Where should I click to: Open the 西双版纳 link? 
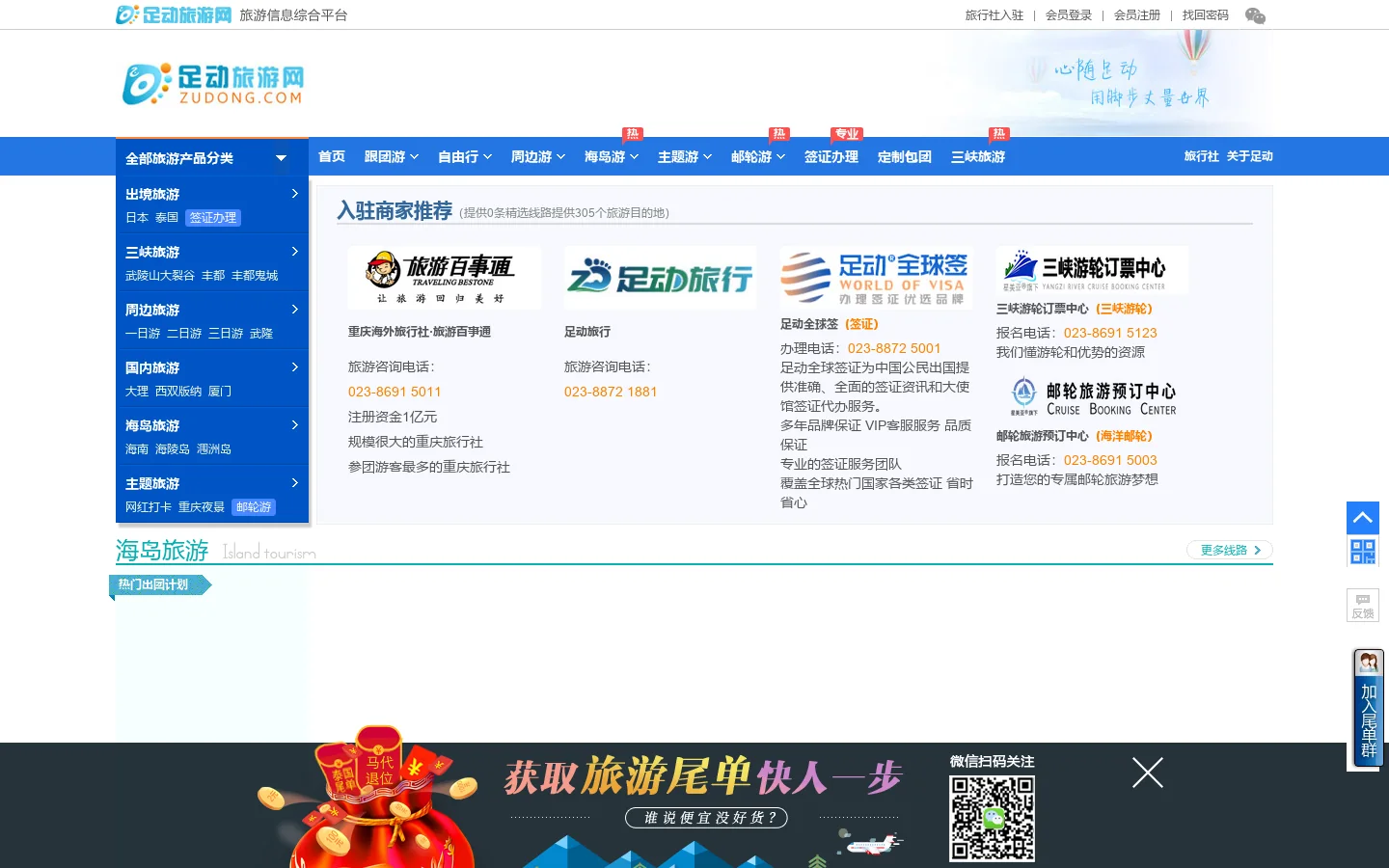pyautogui.click(x=178, y=392)
